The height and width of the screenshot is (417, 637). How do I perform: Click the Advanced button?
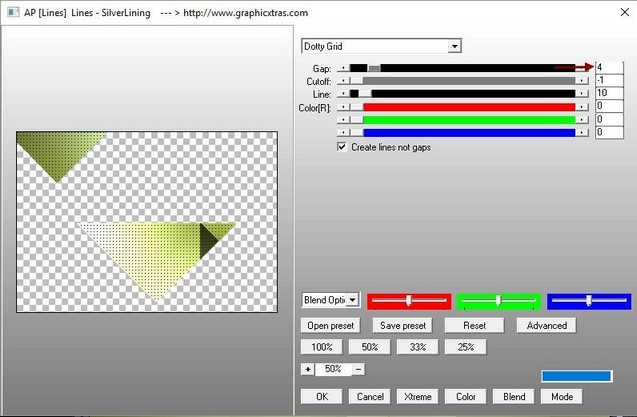(547, 325)
